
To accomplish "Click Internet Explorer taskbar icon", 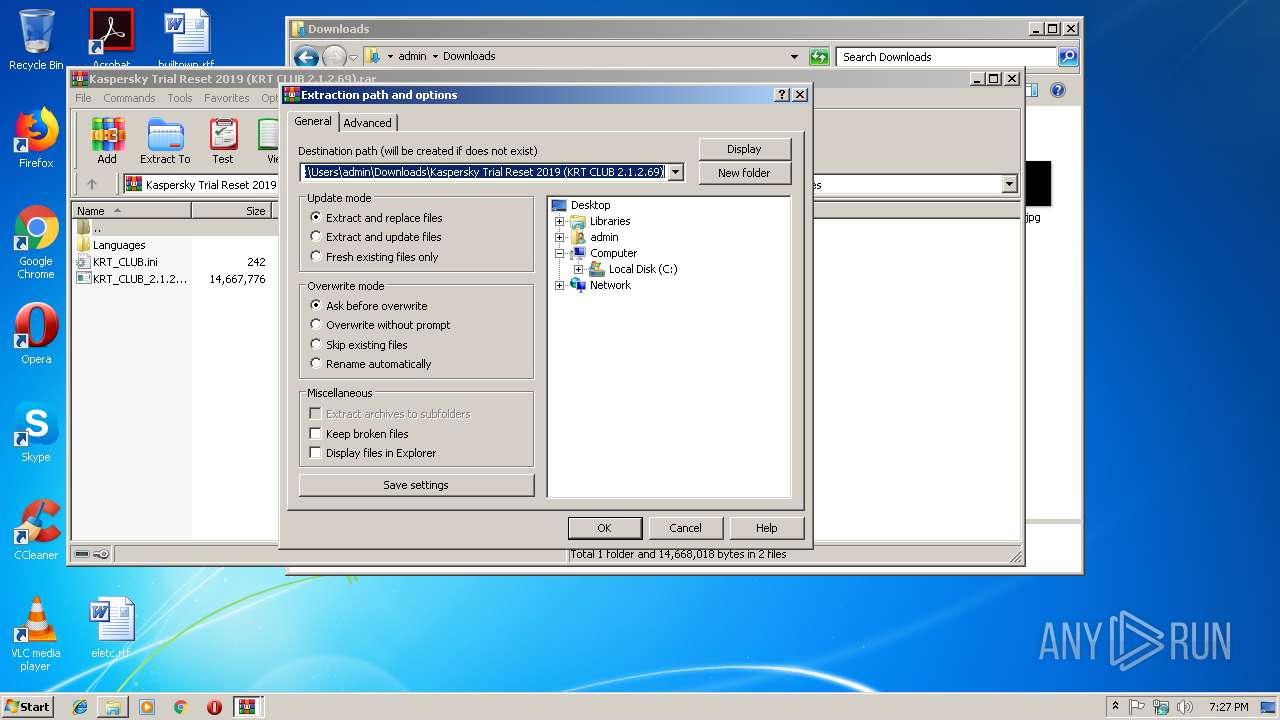I will pos(80,707).
